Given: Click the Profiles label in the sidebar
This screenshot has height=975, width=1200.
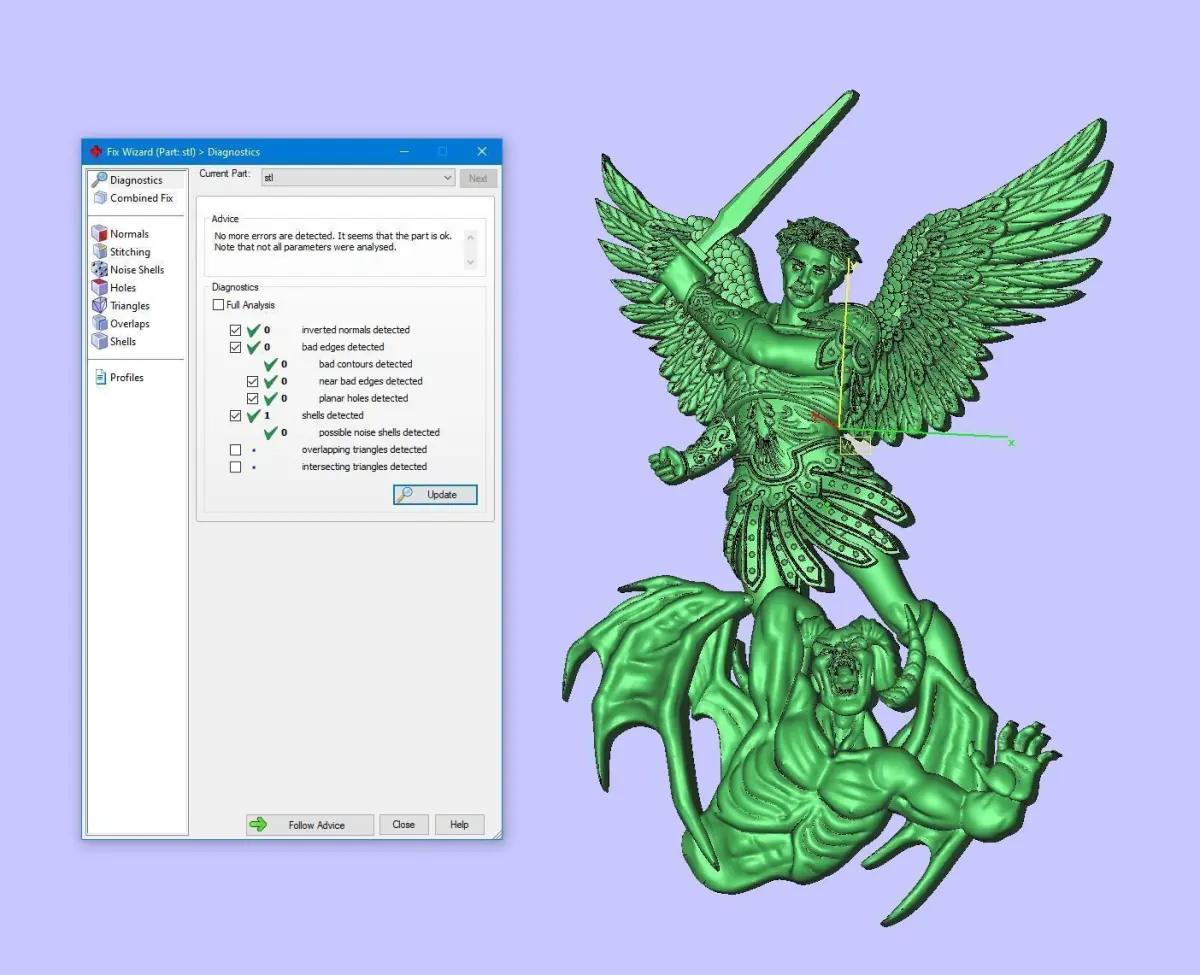Looking at the screenshot, I should (127, 377).
